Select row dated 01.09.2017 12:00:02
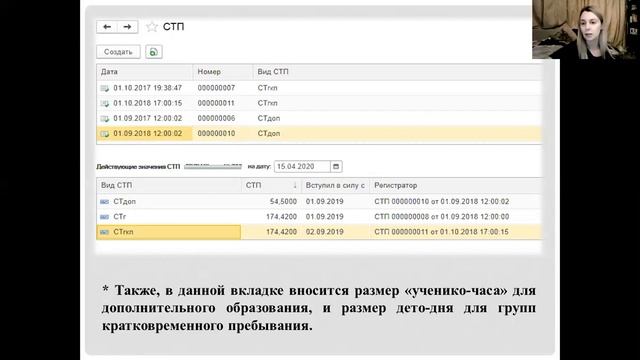This screenshot has height=360, width=640. 319,118
